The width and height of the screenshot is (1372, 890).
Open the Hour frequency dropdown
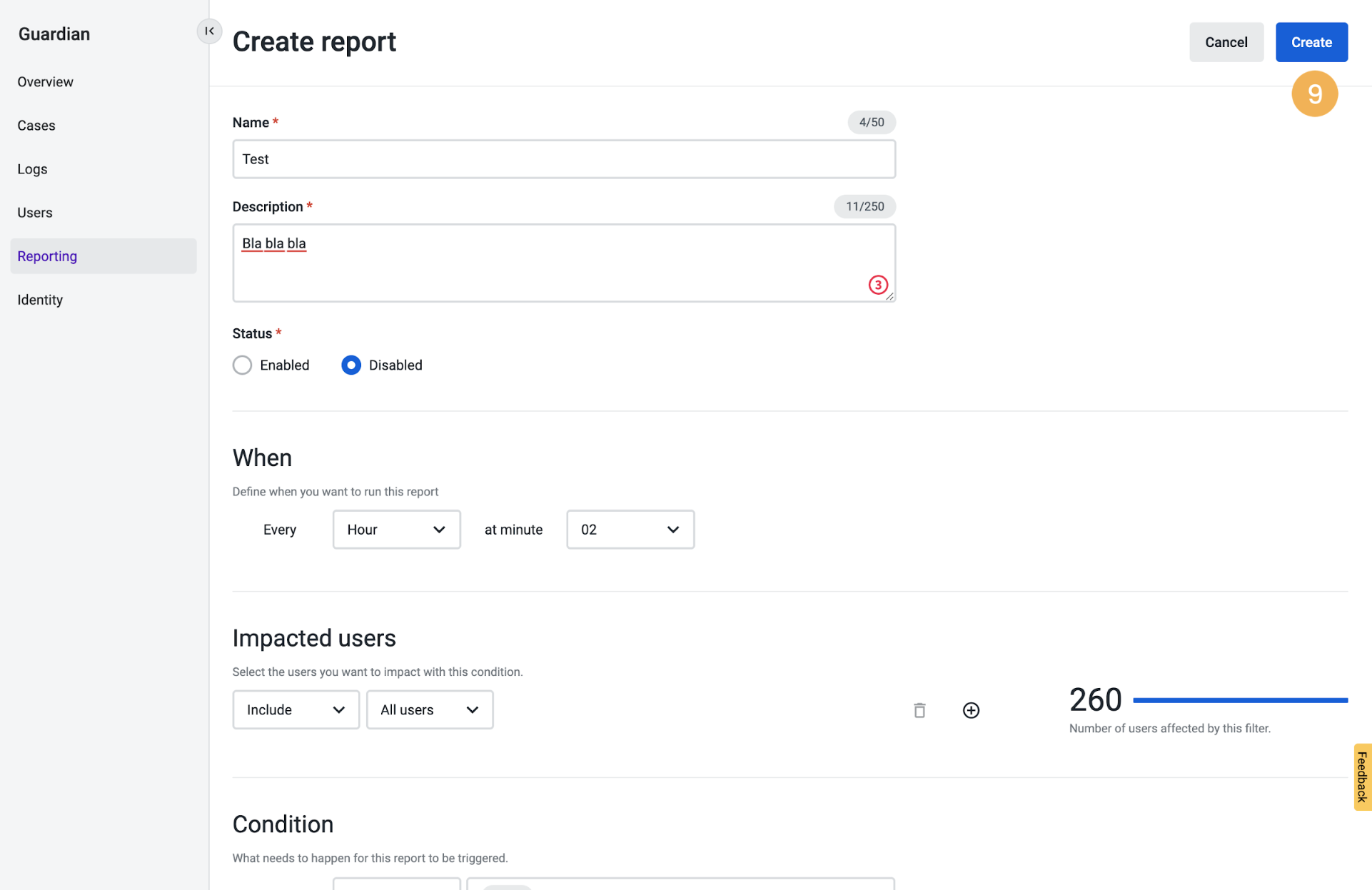point(396,530)
